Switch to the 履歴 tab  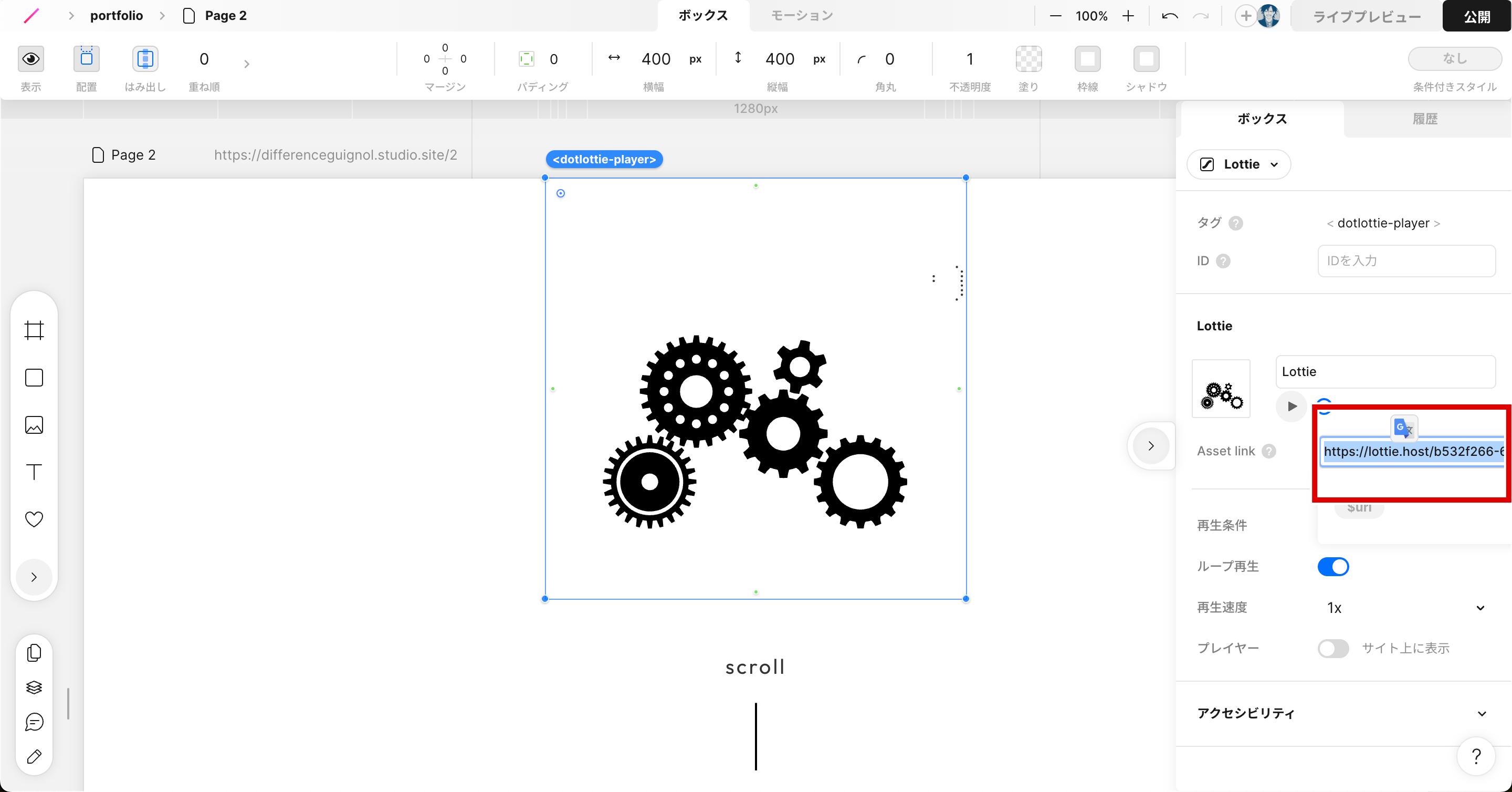[1424, 119]
